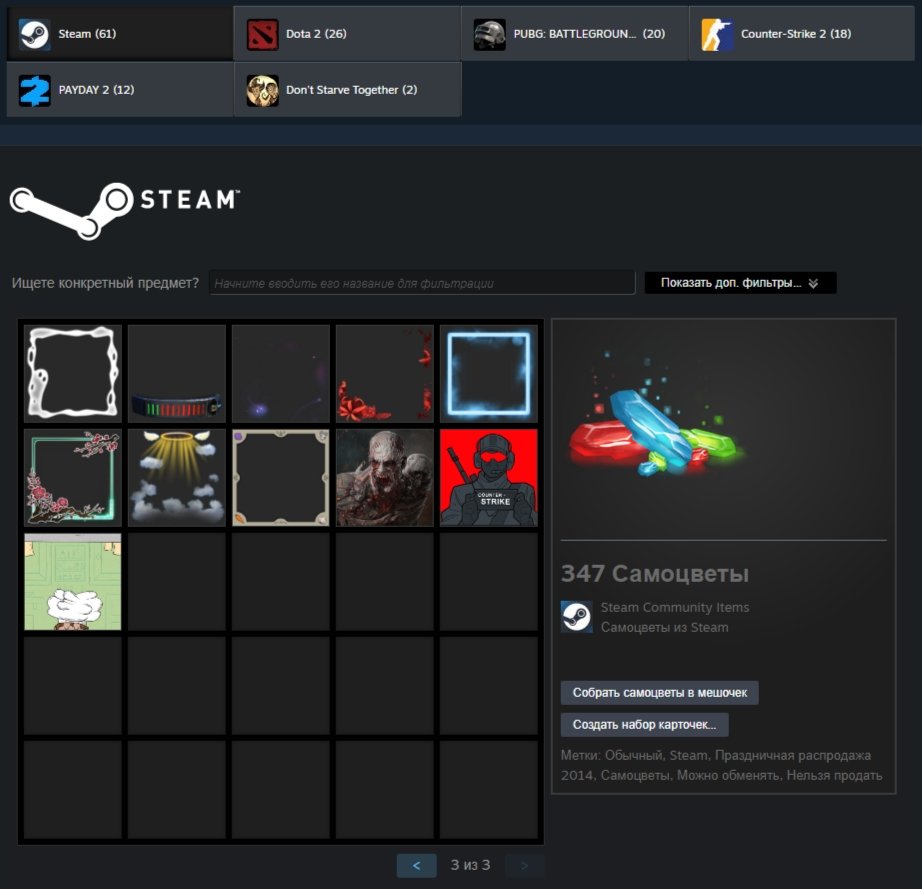Select the golden halo with clouds item
Viewport: 922px width, 889px height.
[x=177, y=477]
